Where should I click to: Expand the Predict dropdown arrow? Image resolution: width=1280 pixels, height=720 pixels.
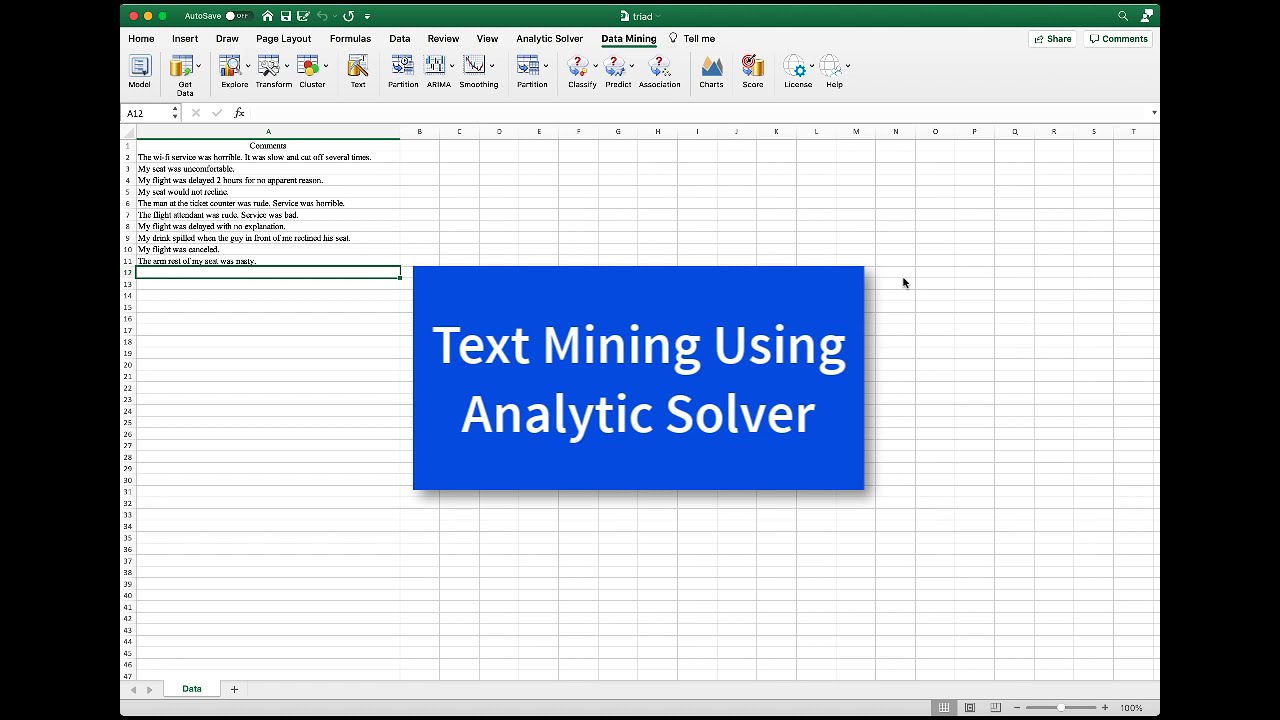coord(632,66)
